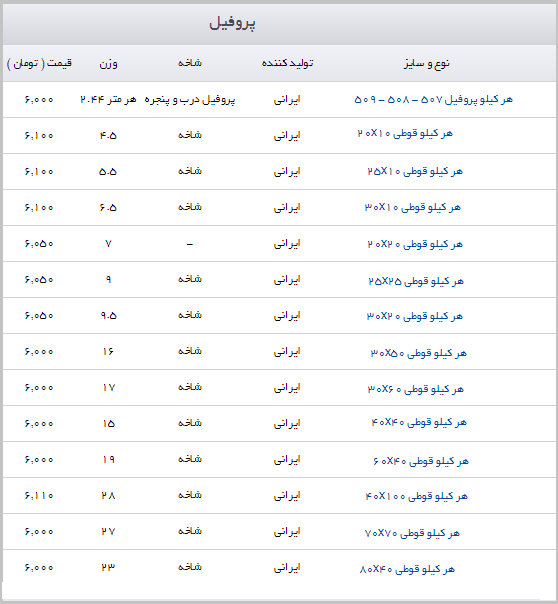Select weight ۶.۵ in the 30X10 row

pos(108,208)
